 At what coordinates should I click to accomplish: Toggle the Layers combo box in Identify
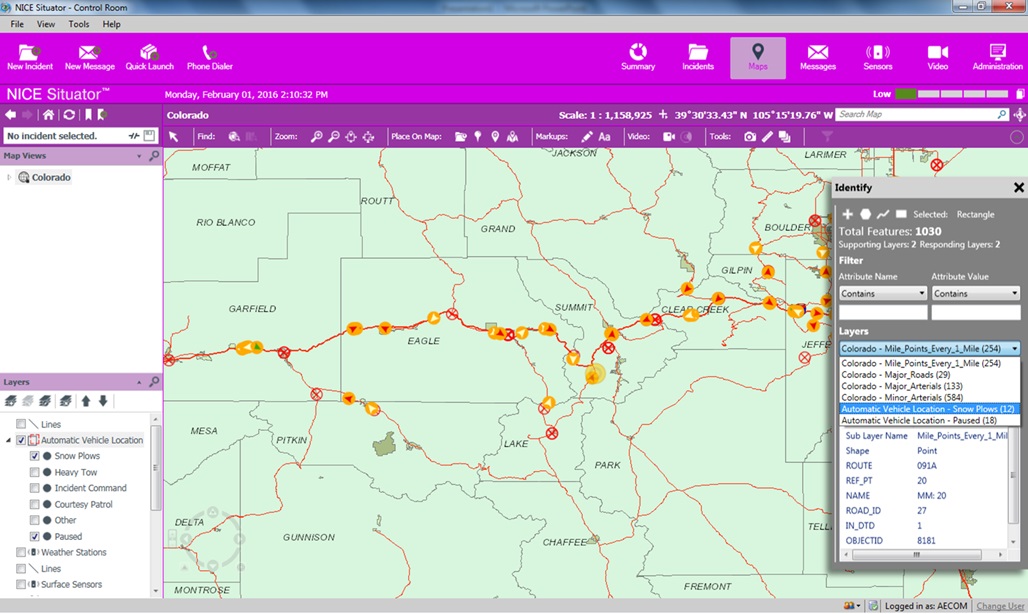point(930,349)
